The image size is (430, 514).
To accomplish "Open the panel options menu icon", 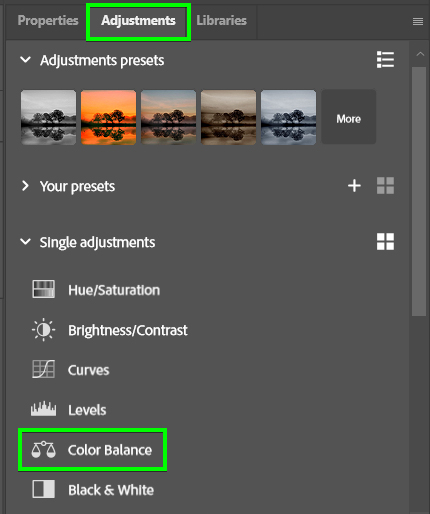I will coord(418,22).
